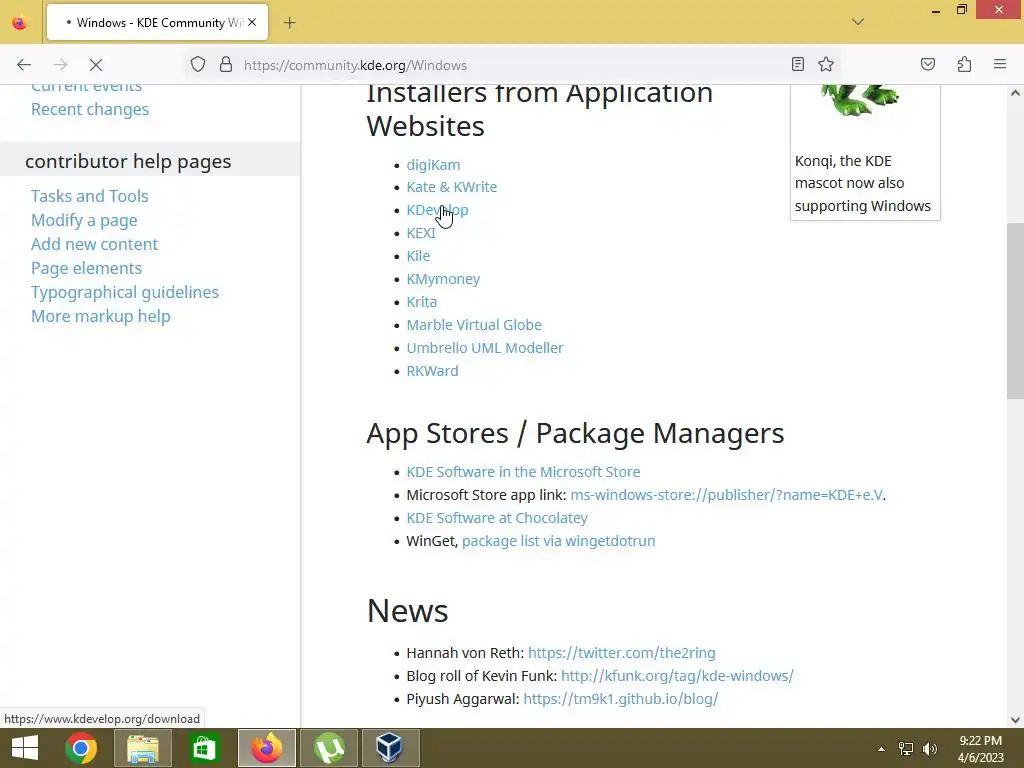This screenshot has width=1024, height=768.
Task: Open Page elements link
Action: (86, 268)
